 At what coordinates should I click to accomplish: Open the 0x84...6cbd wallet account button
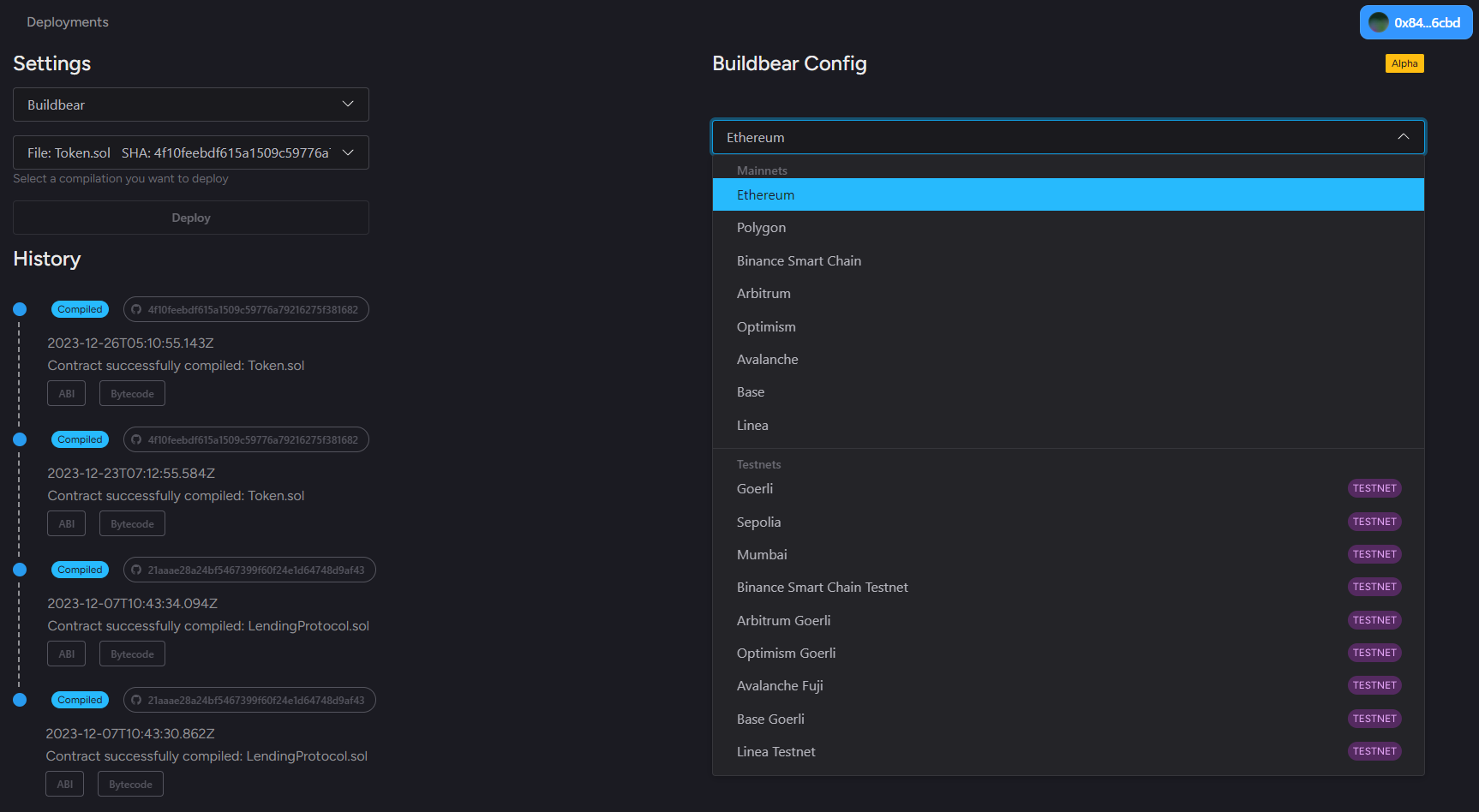1416,22
